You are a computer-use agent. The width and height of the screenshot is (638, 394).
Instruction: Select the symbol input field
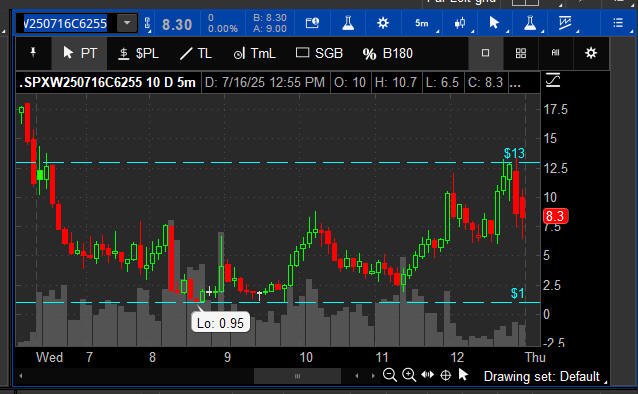click(x=66, y=23)
